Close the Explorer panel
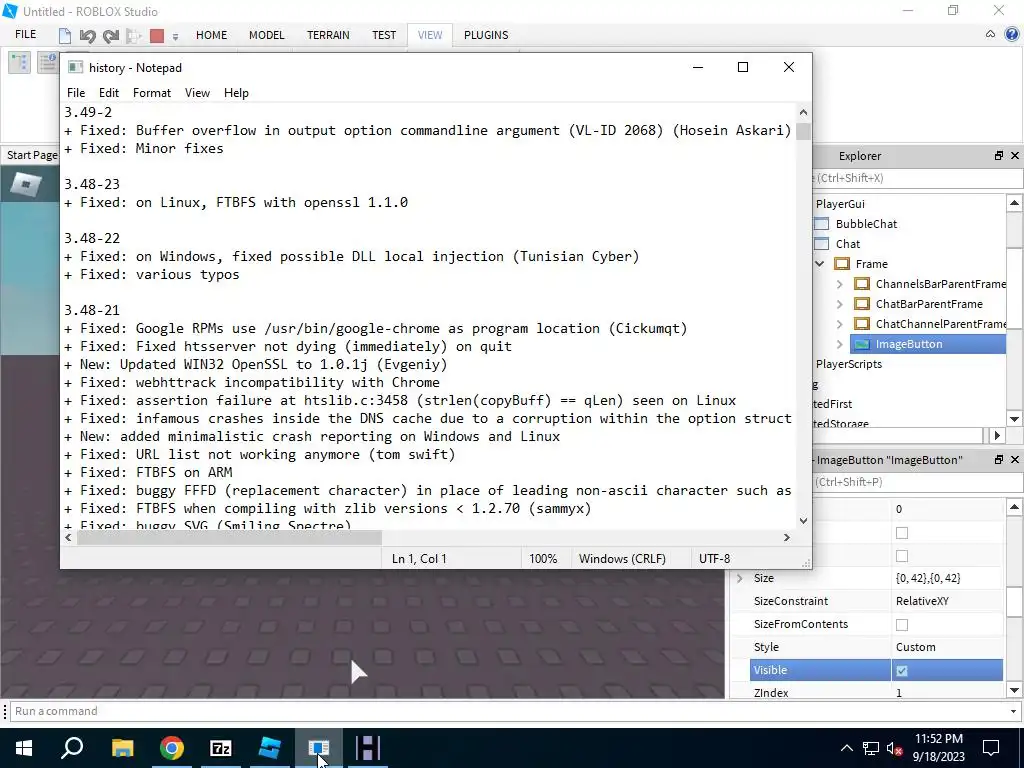The width and height of the screenshot is (1024, 768). 1015,155
